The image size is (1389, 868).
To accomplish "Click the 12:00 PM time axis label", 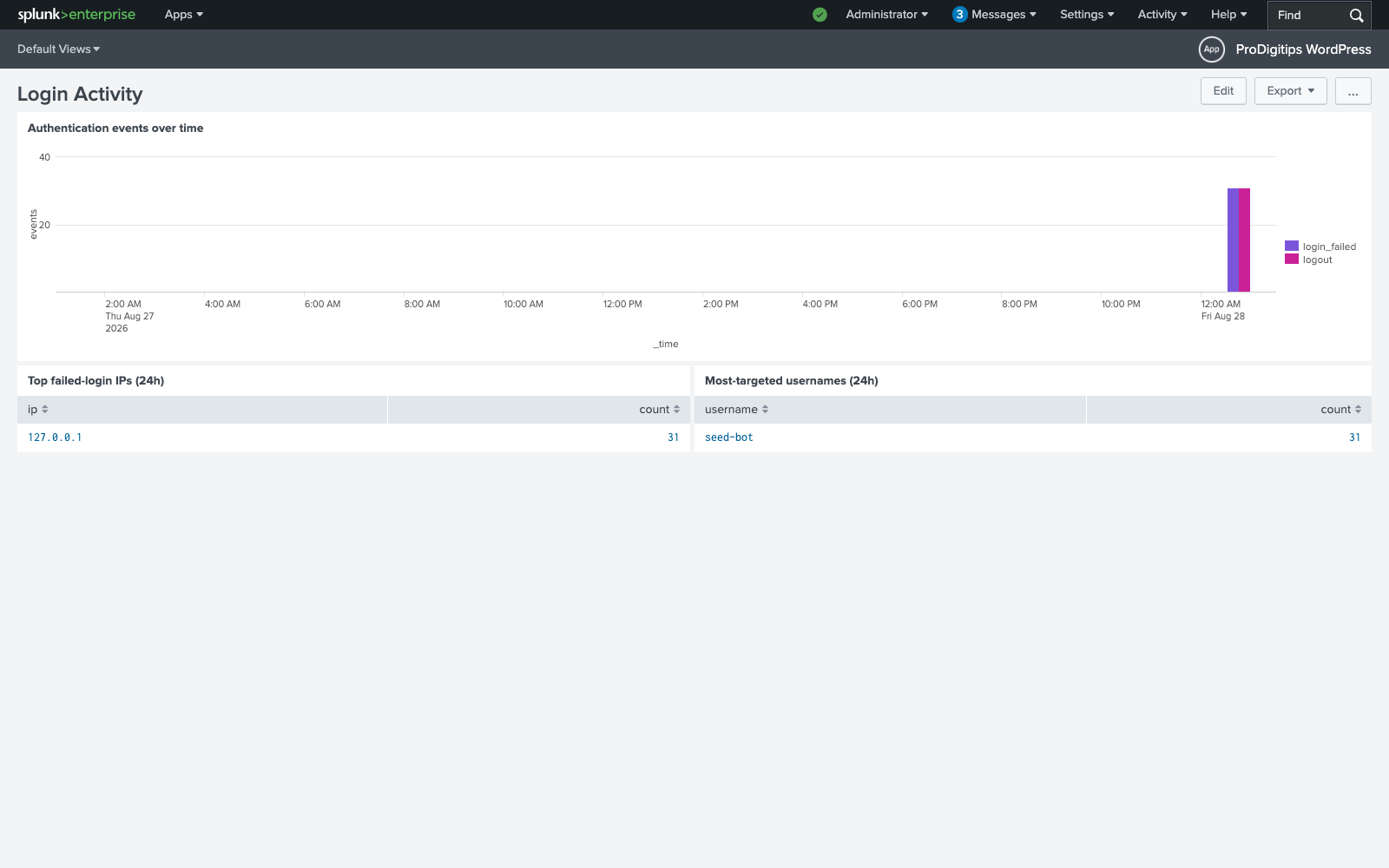I will 622,304.
